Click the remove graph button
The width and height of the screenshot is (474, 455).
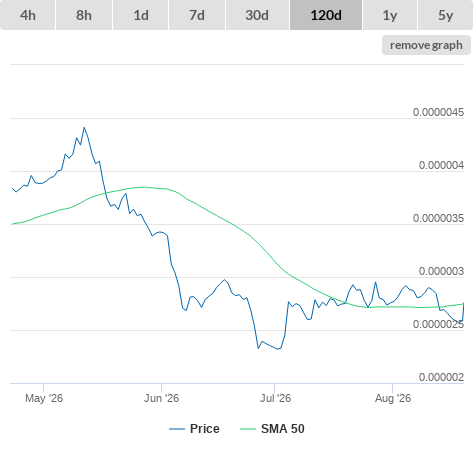point(426,45)
